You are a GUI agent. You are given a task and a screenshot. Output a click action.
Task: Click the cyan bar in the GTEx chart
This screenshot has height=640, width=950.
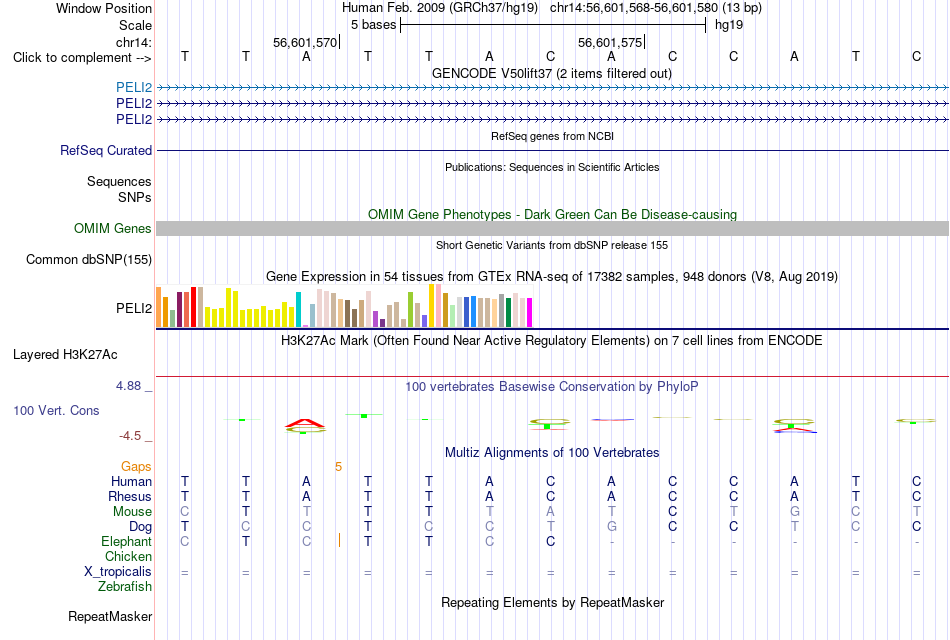pyautogui.click(x=298, y=310)
